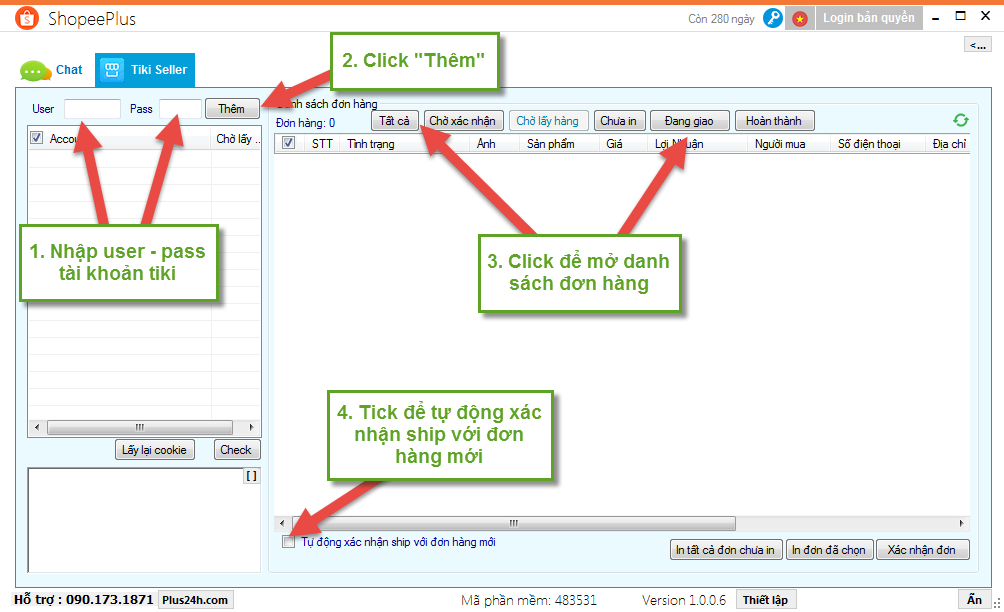Toggle the account list select-all checkbox
Viewport: 1004px width, 612px height.
click(36, 138)
